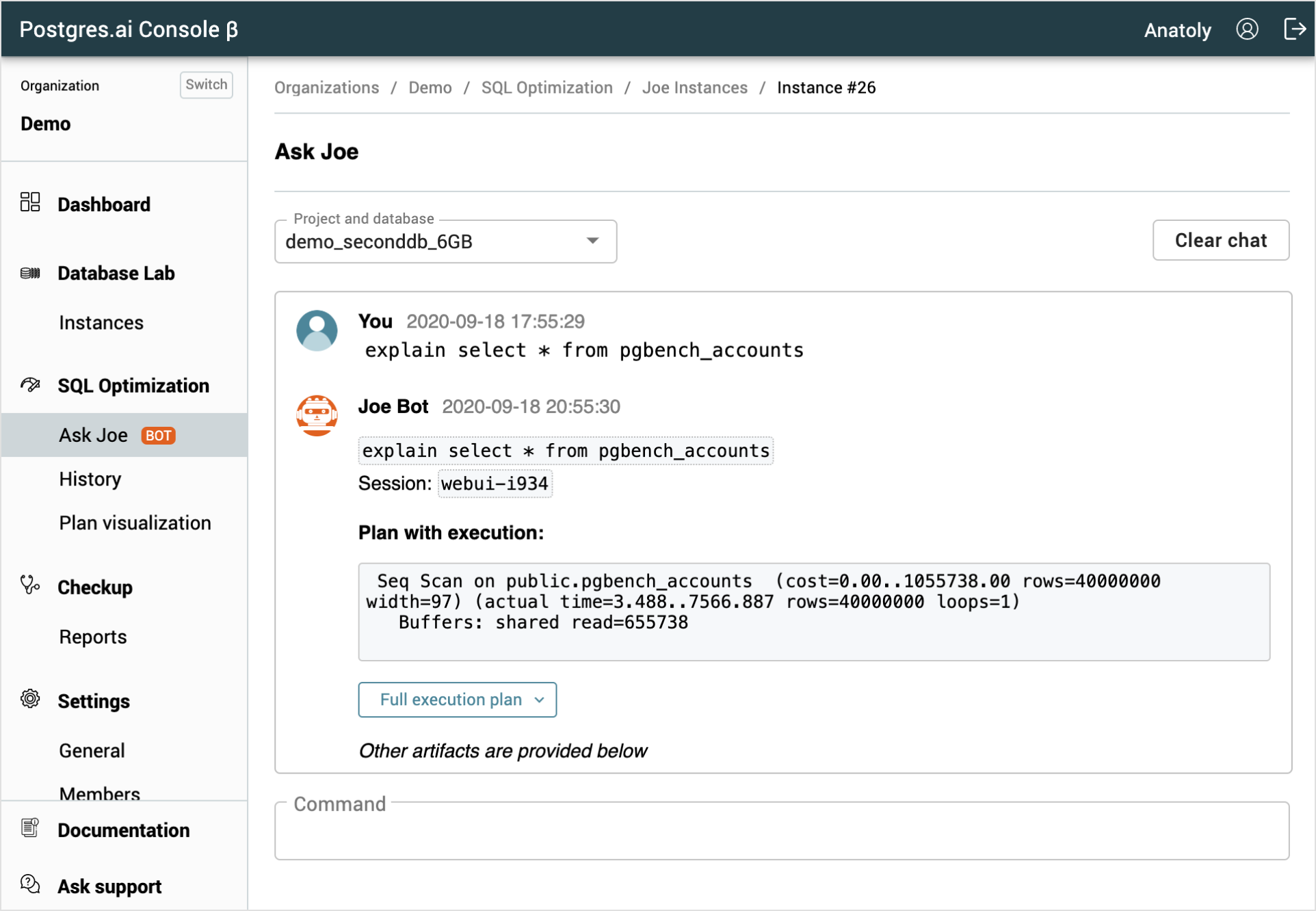Viewport: 1316px width, 911px height.
Task: Go to Instances in sidebar
Action: click(x=101, y=322)
